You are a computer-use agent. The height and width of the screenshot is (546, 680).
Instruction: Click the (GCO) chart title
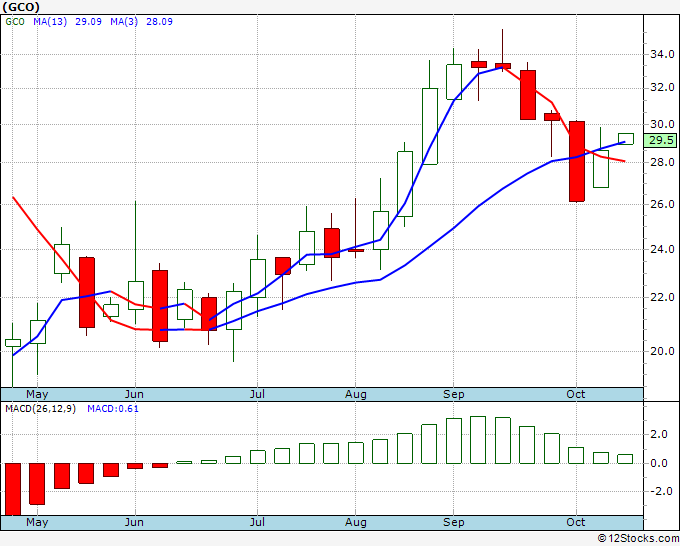pos(21,7)
